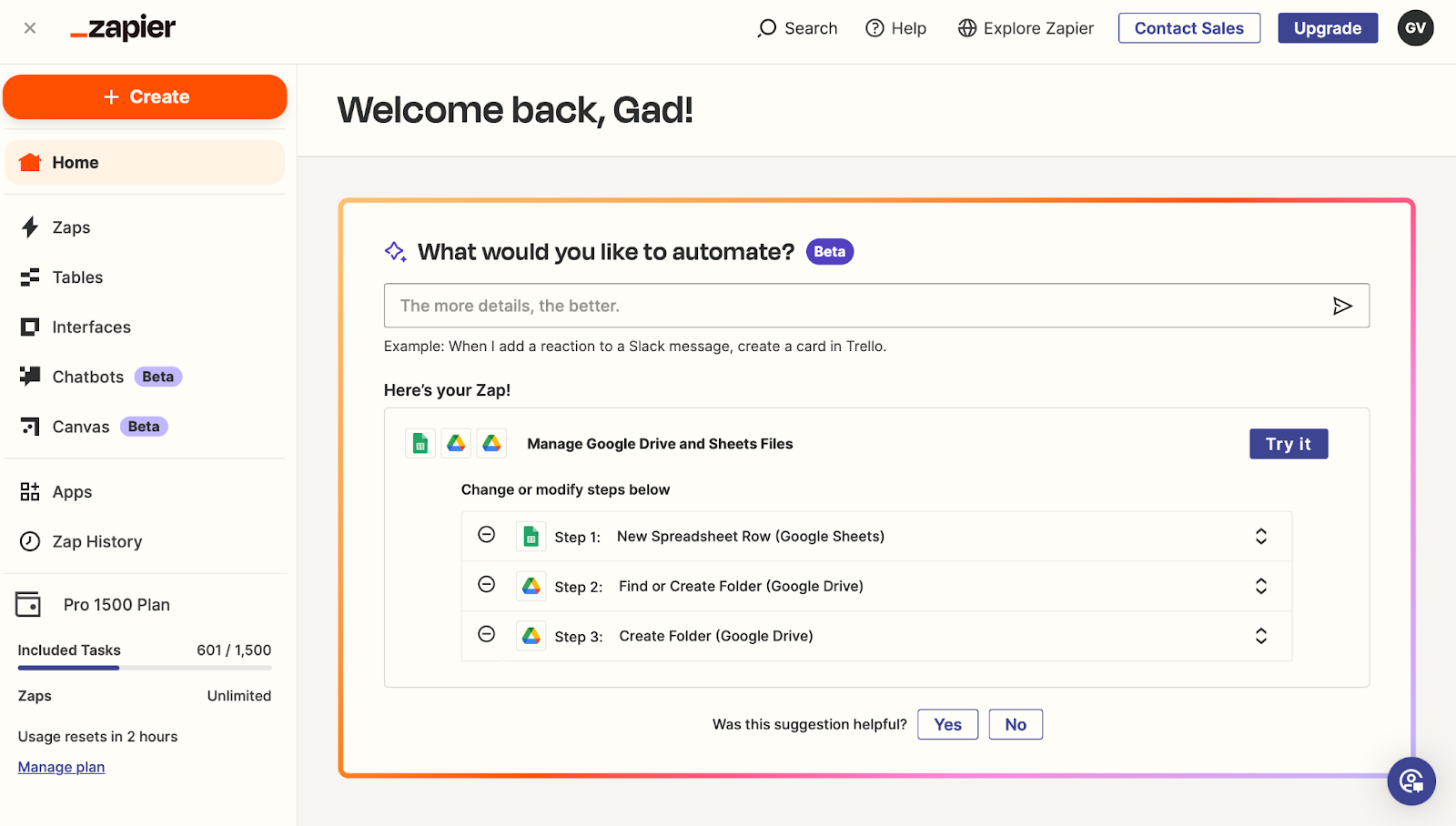
Task: Expand Step 3 options chevron
Action: (1261, 636)
